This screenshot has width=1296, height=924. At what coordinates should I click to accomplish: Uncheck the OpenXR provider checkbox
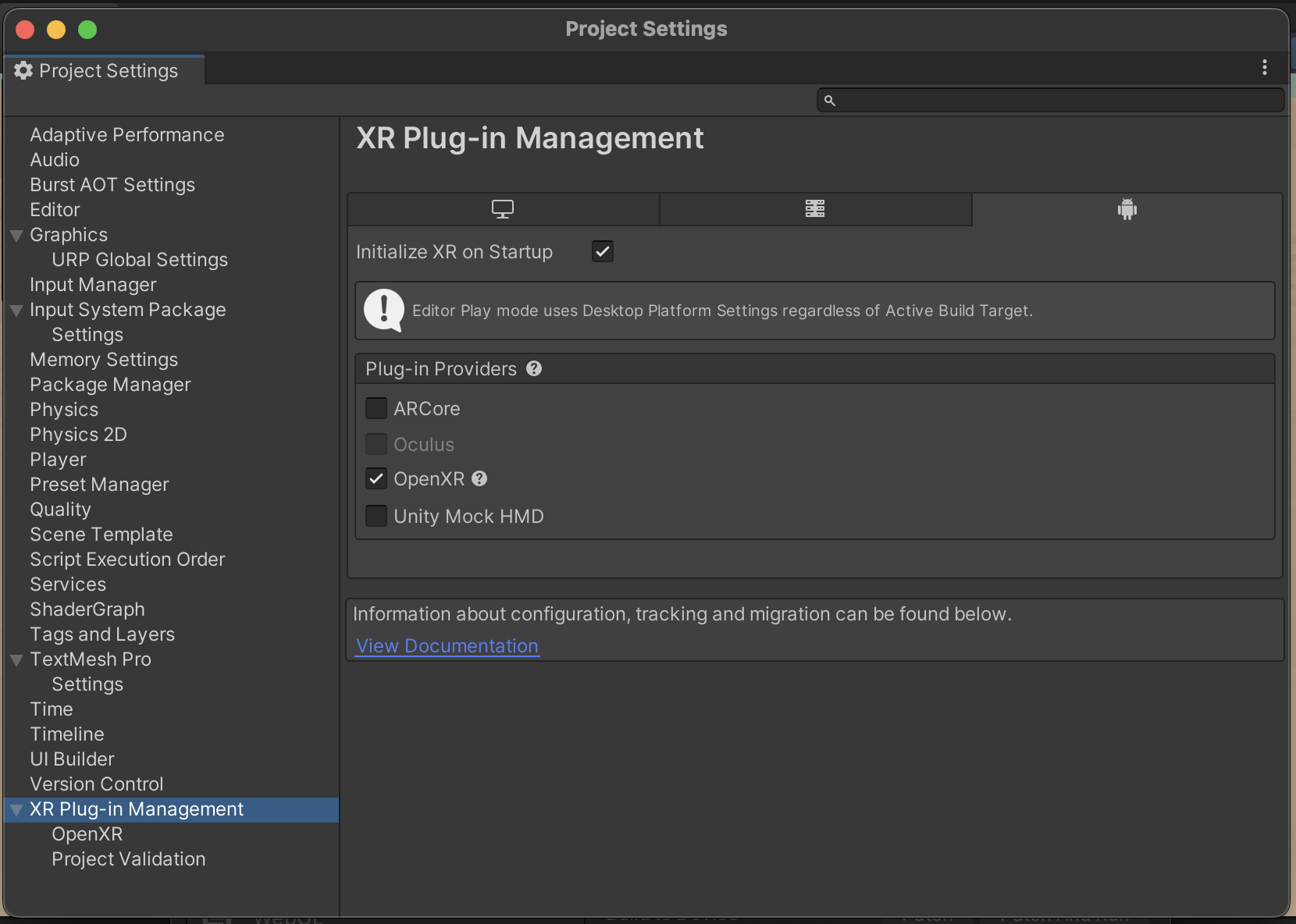[x=376, y=478]
